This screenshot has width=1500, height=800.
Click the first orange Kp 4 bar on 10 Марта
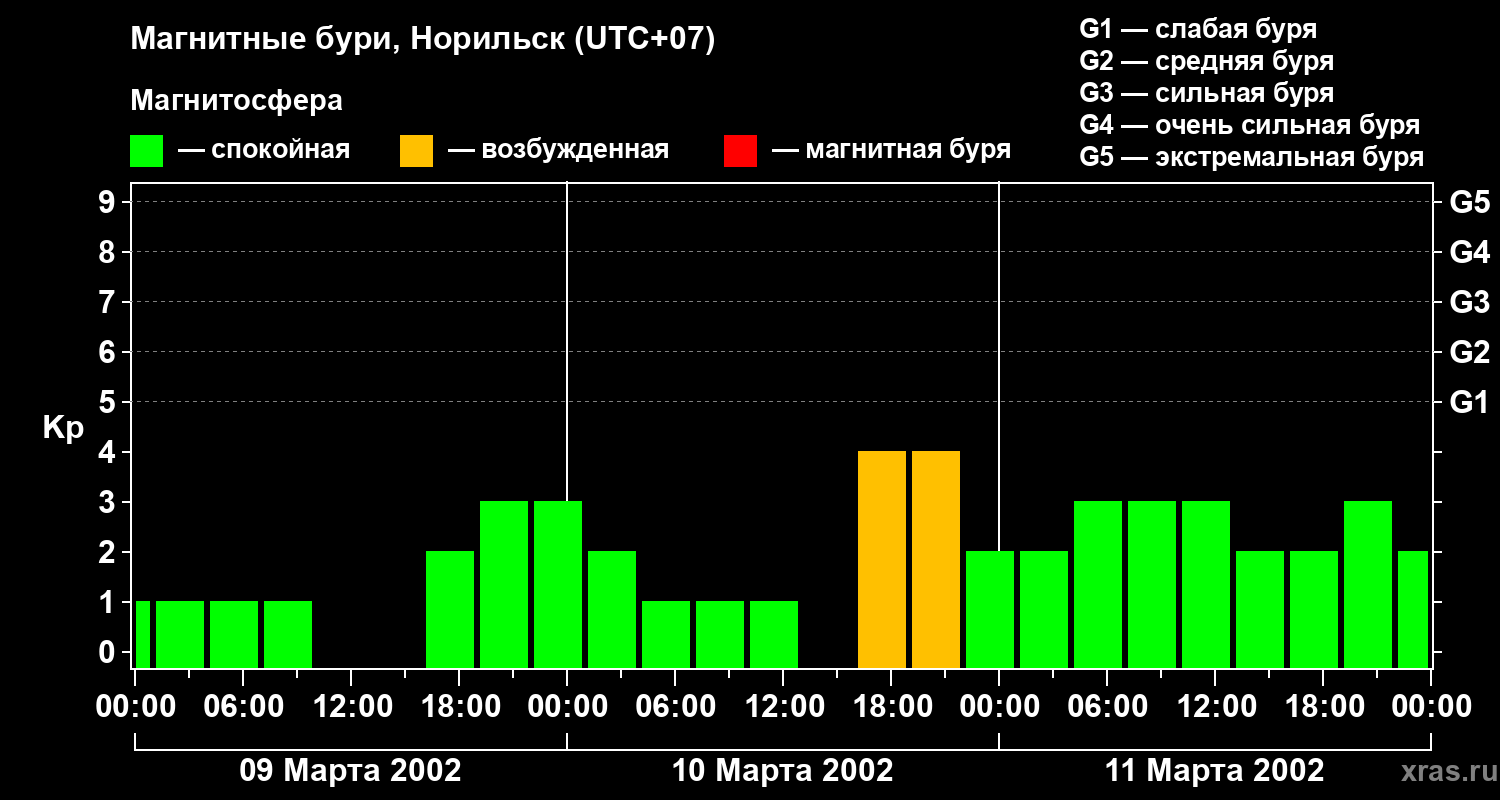click(x=882, y=559)
